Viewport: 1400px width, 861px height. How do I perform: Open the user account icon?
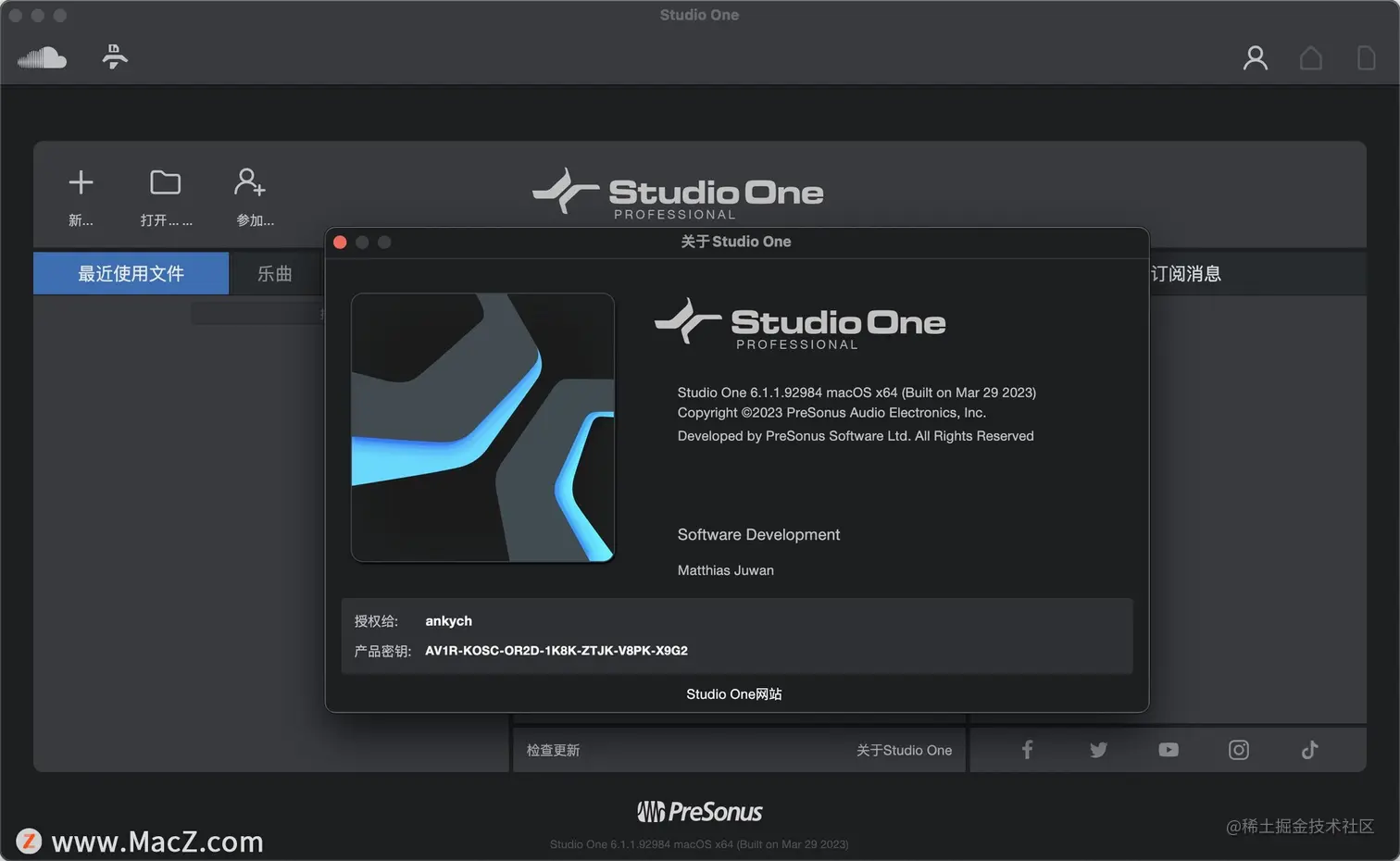[1256, 58]
